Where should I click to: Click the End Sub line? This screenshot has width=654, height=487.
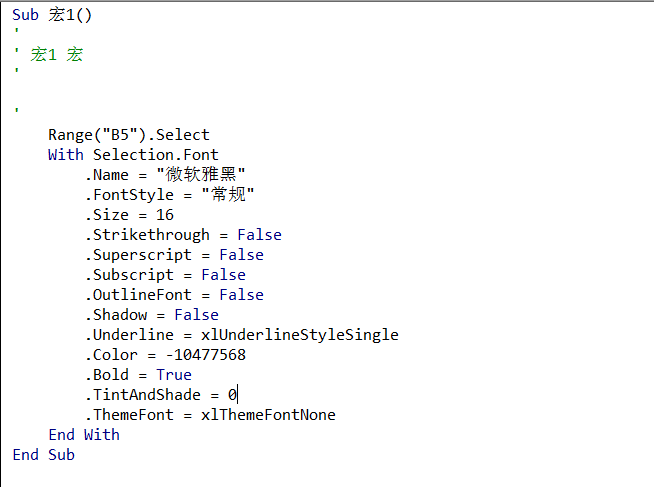coord(43,455)
